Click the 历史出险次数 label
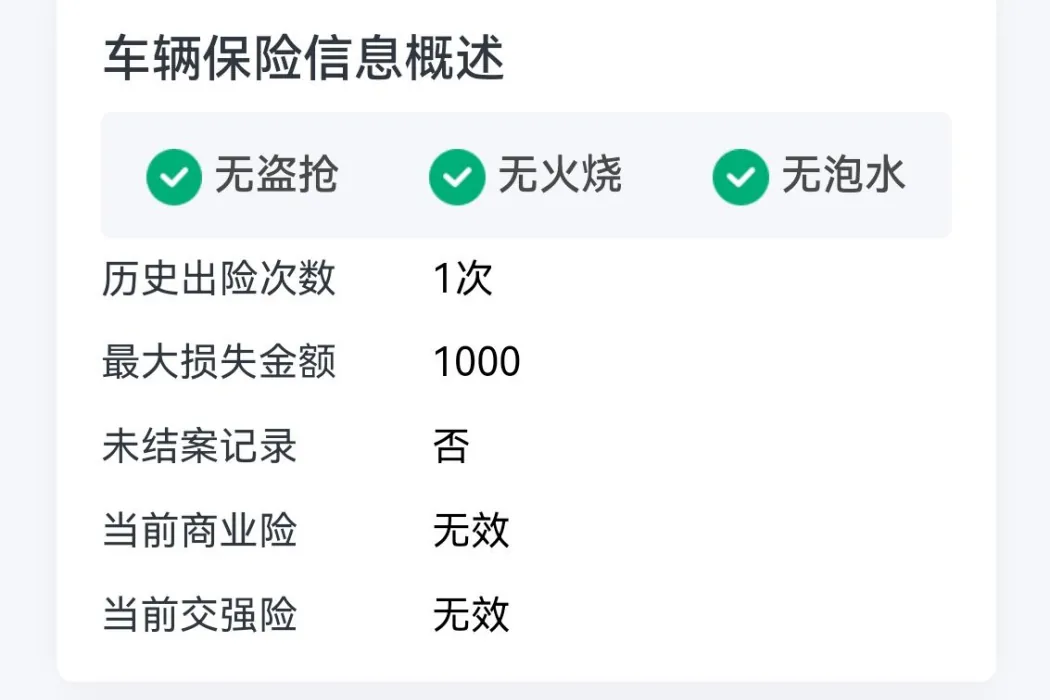The image size is (1050, 700). [219, 278]
